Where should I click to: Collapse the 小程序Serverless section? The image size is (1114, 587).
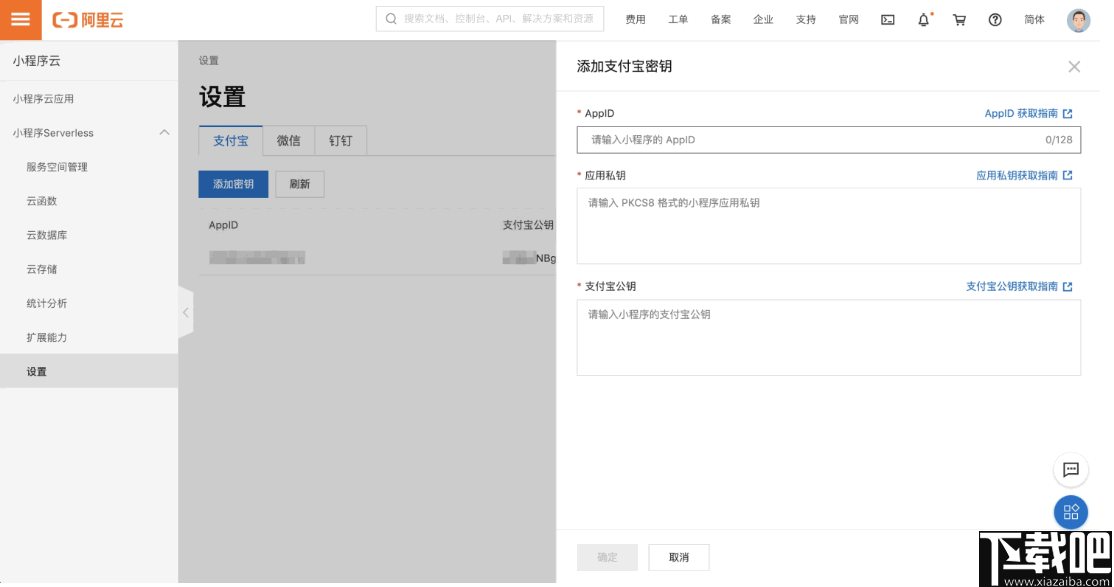click(163, 132)
